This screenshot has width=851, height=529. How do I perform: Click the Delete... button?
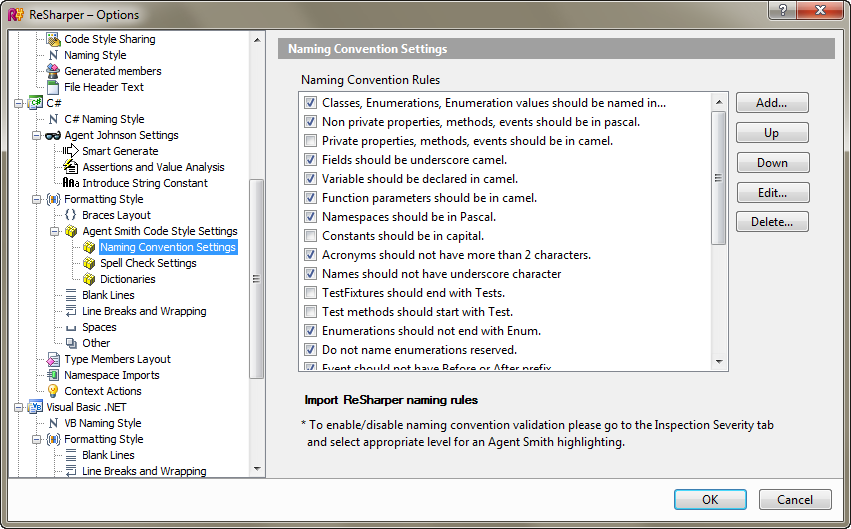pyautogui.click(x=772, y=221)
